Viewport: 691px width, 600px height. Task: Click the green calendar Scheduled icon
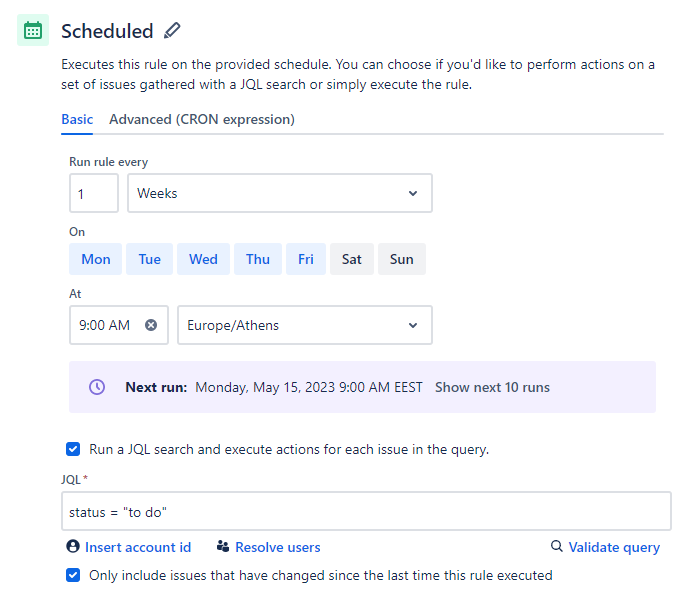[x=33, y=30]
